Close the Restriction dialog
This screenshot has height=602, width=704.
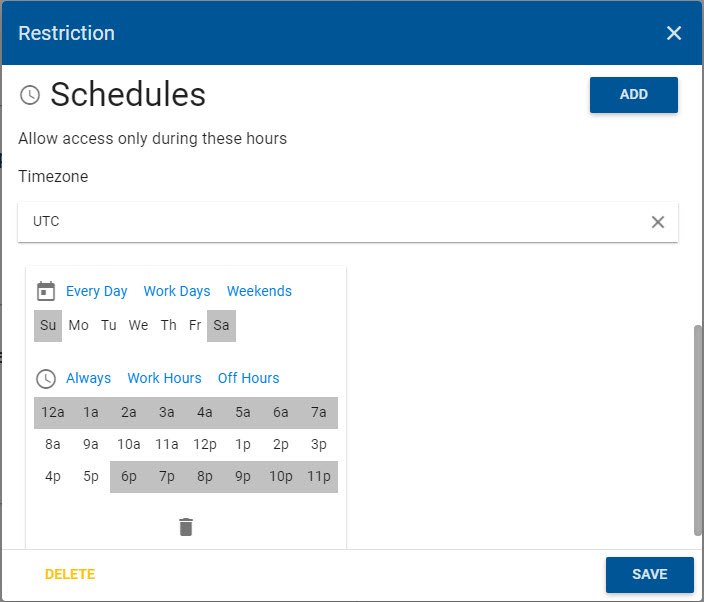click(x=674, y=33)
